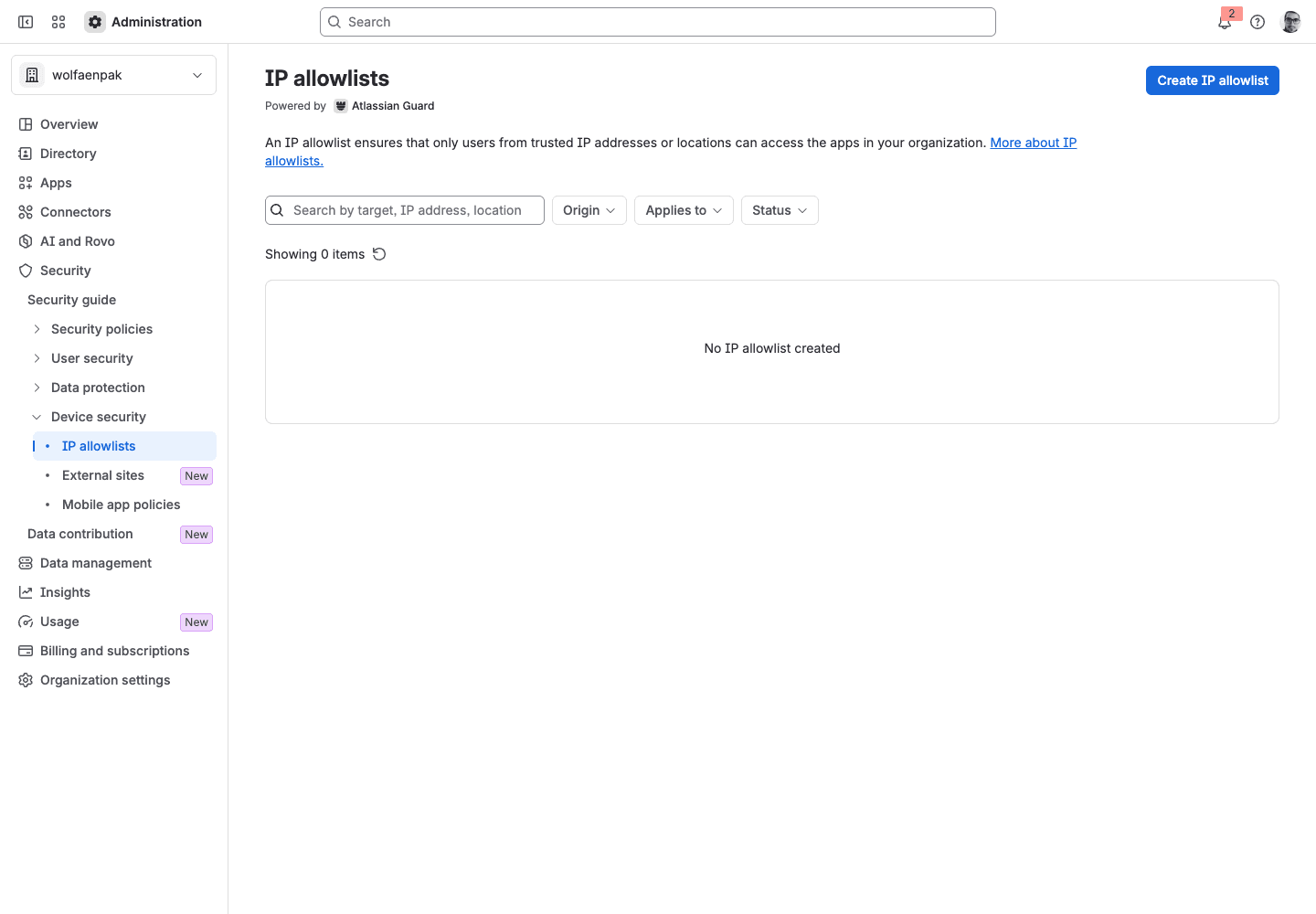Screen dimensions: 1316x914
Task: Open the Applies to filter dropdown
Action: pos(684,210)
